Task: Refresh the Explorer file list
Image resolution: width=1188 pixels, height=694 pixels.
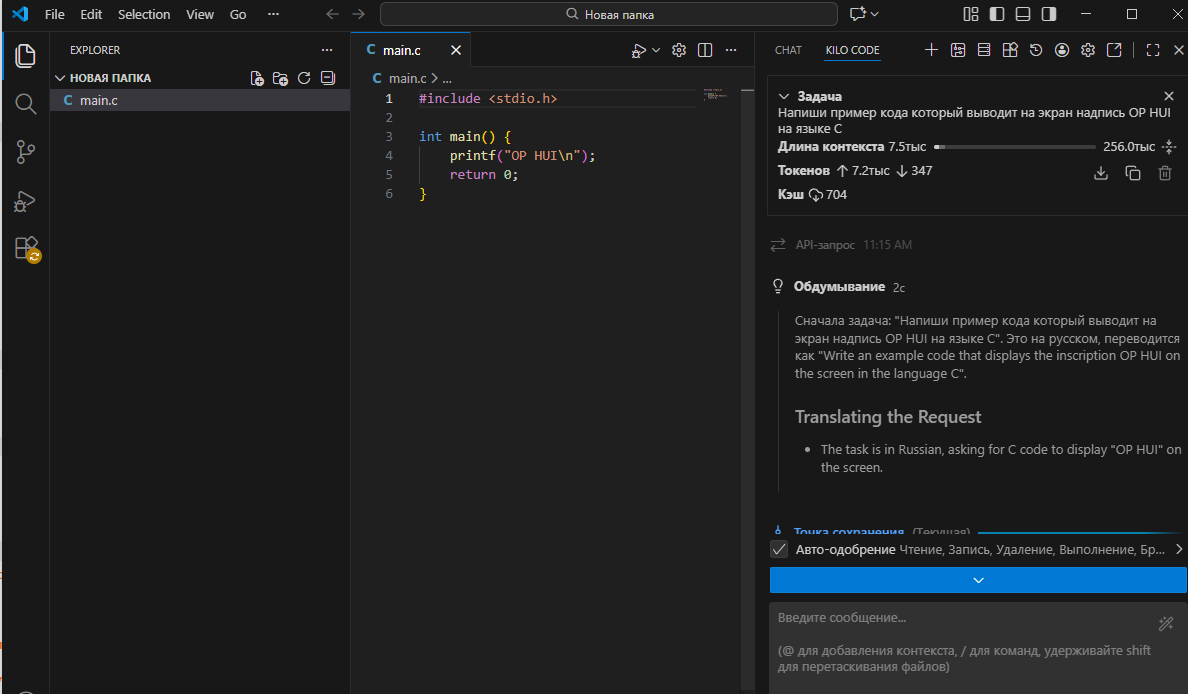Action: coord(304,78)
